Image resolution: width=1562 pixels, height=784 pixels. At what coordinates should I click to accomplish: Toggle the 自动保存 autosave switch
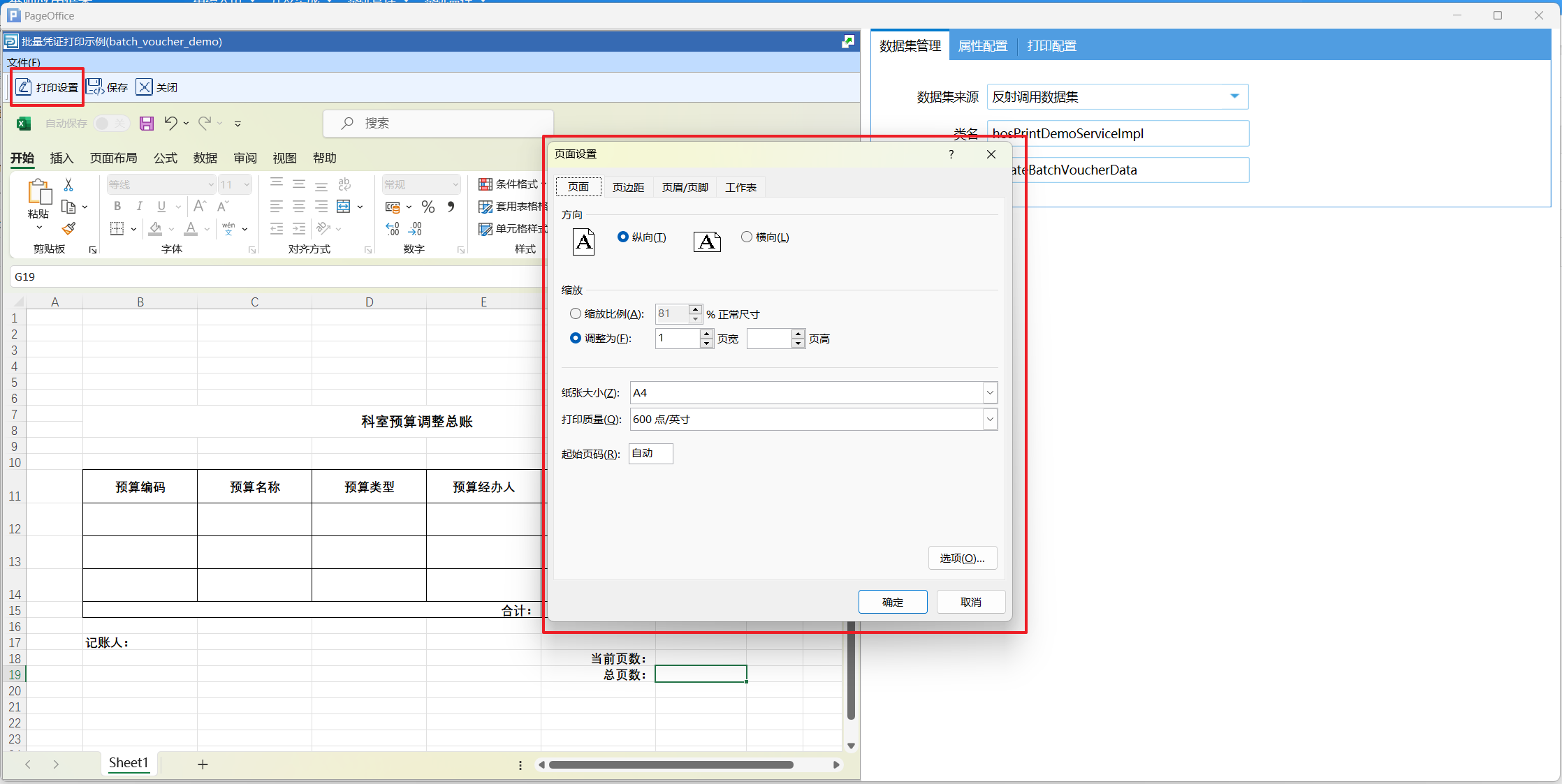[x=111, y=124]
